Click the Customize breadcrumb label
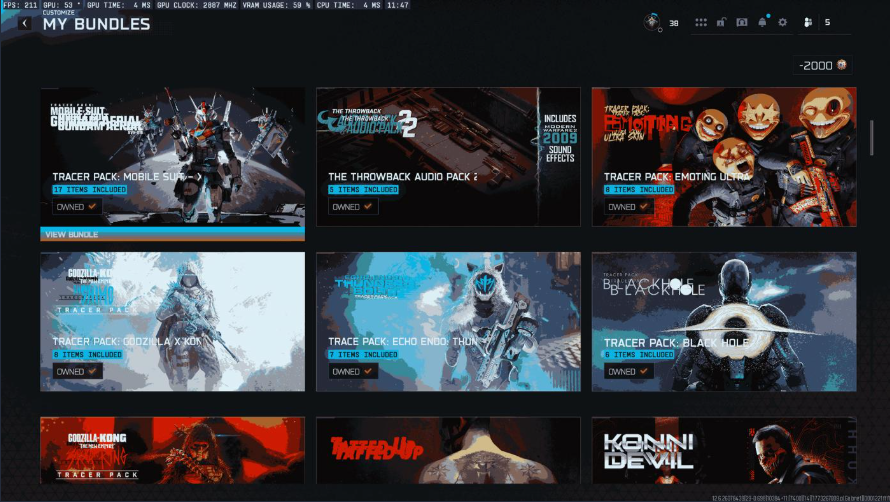Screen dimensions: 890x502 58,12
